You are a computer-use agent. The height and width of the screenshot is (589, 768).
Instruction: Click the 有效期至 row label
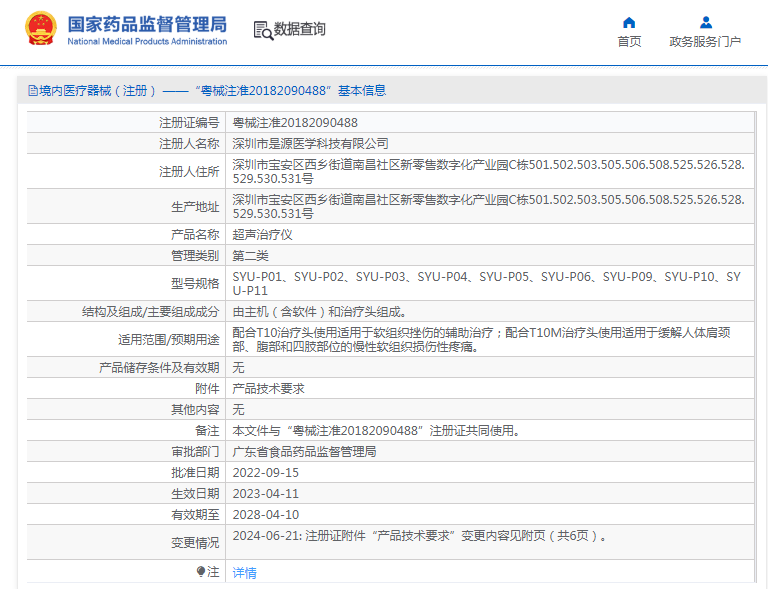point(195,515)
